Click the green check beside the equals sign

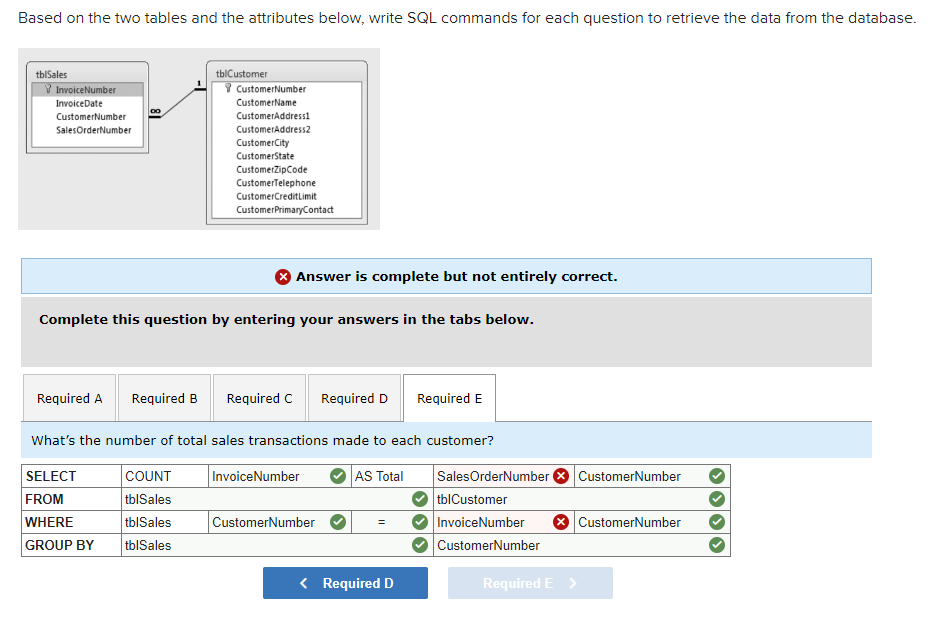[420, 522]
